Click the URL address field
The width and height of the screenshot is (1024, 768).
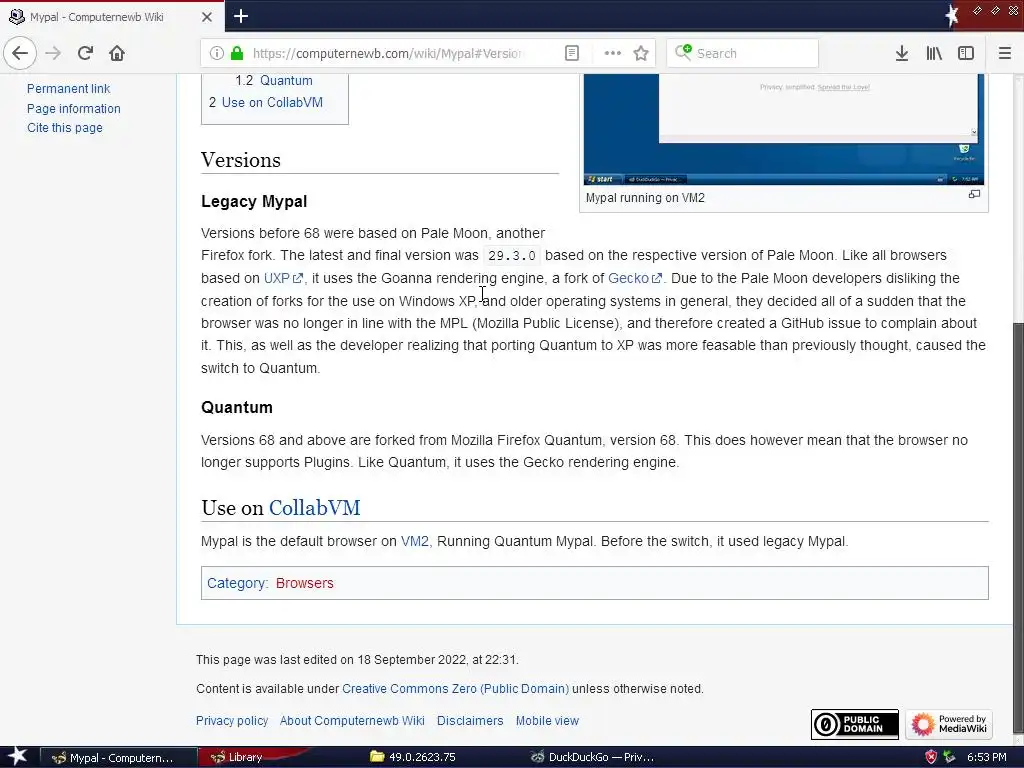pos(387,53)
